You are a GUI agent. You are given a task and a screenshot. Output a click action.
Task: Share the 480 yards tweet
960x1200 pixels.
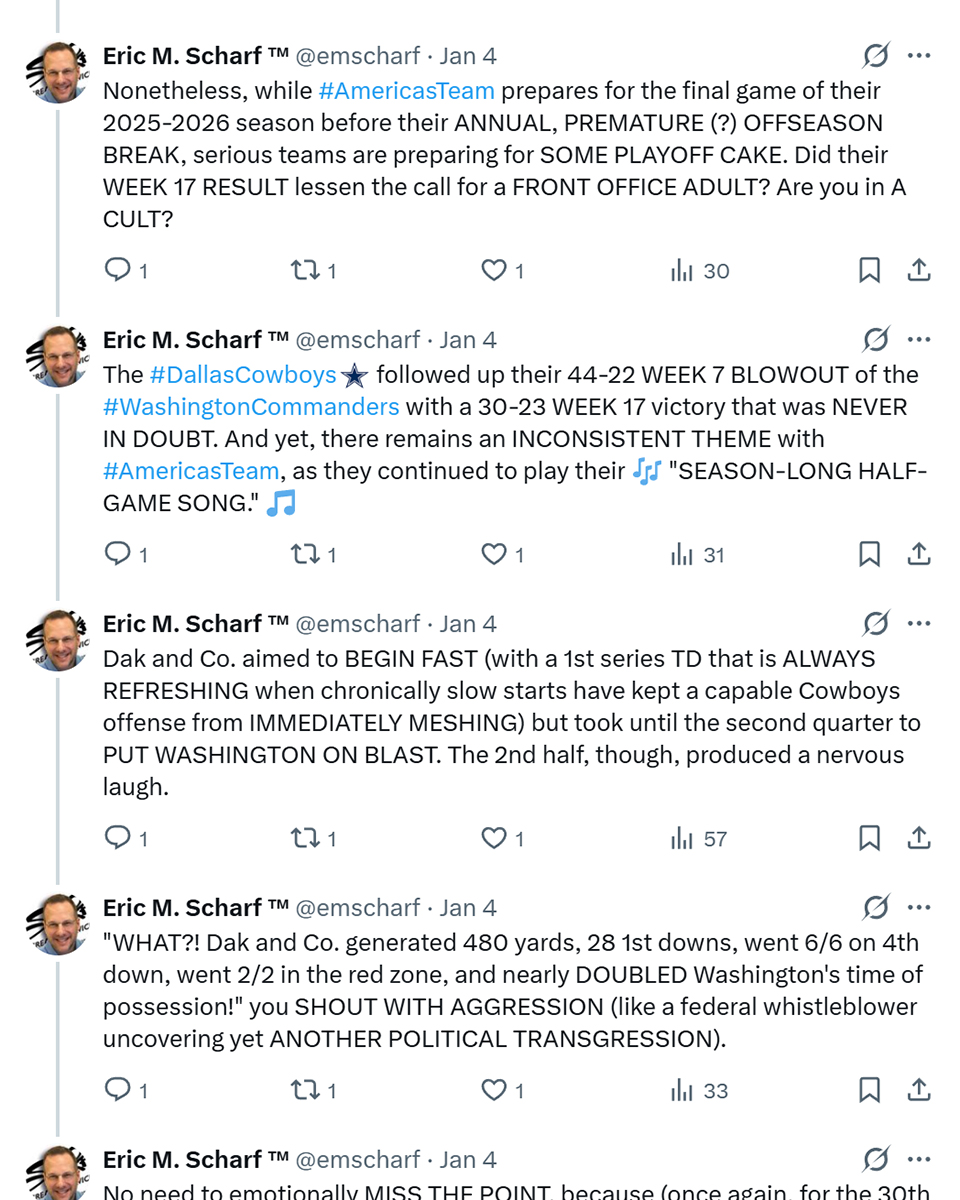point(919,1090)
